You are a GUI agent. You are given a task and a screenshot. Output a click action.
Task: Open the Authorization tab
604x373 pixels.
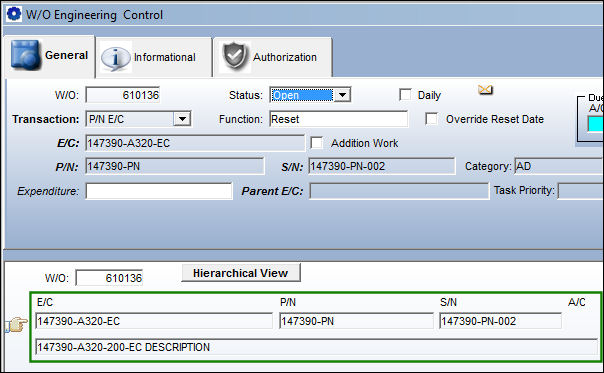point(273,57)
